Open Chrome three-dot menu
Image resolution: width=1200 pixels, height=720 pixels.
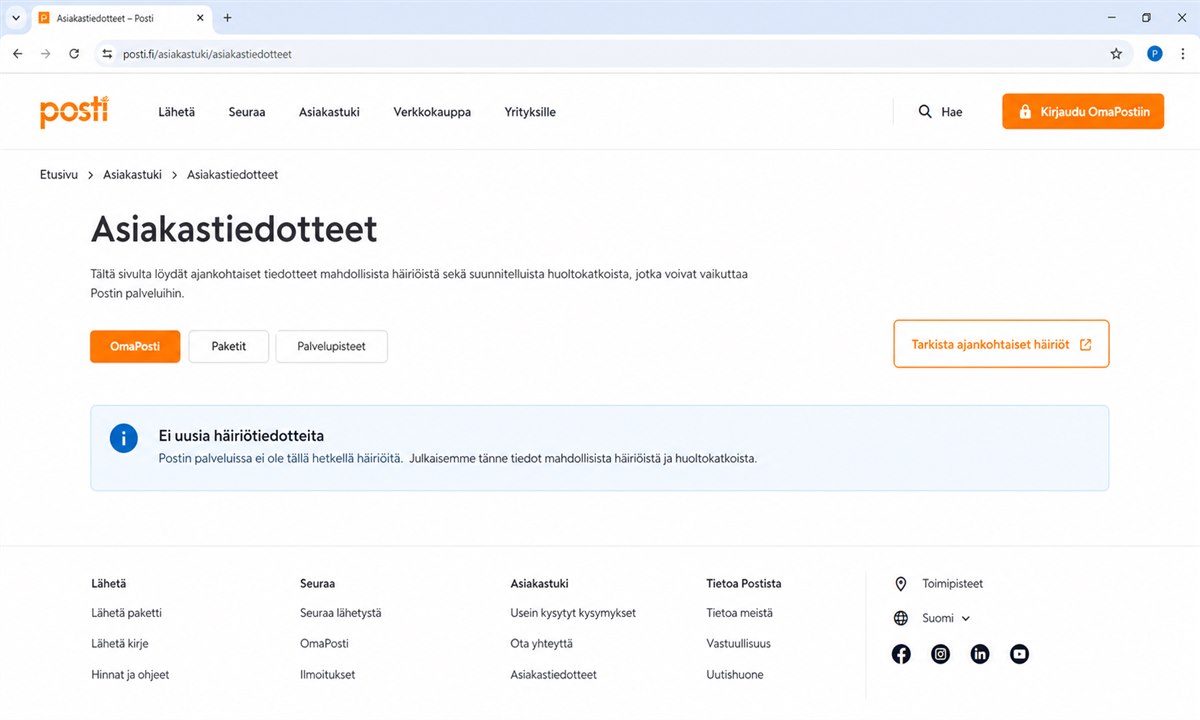click(x=1182, y=54)
